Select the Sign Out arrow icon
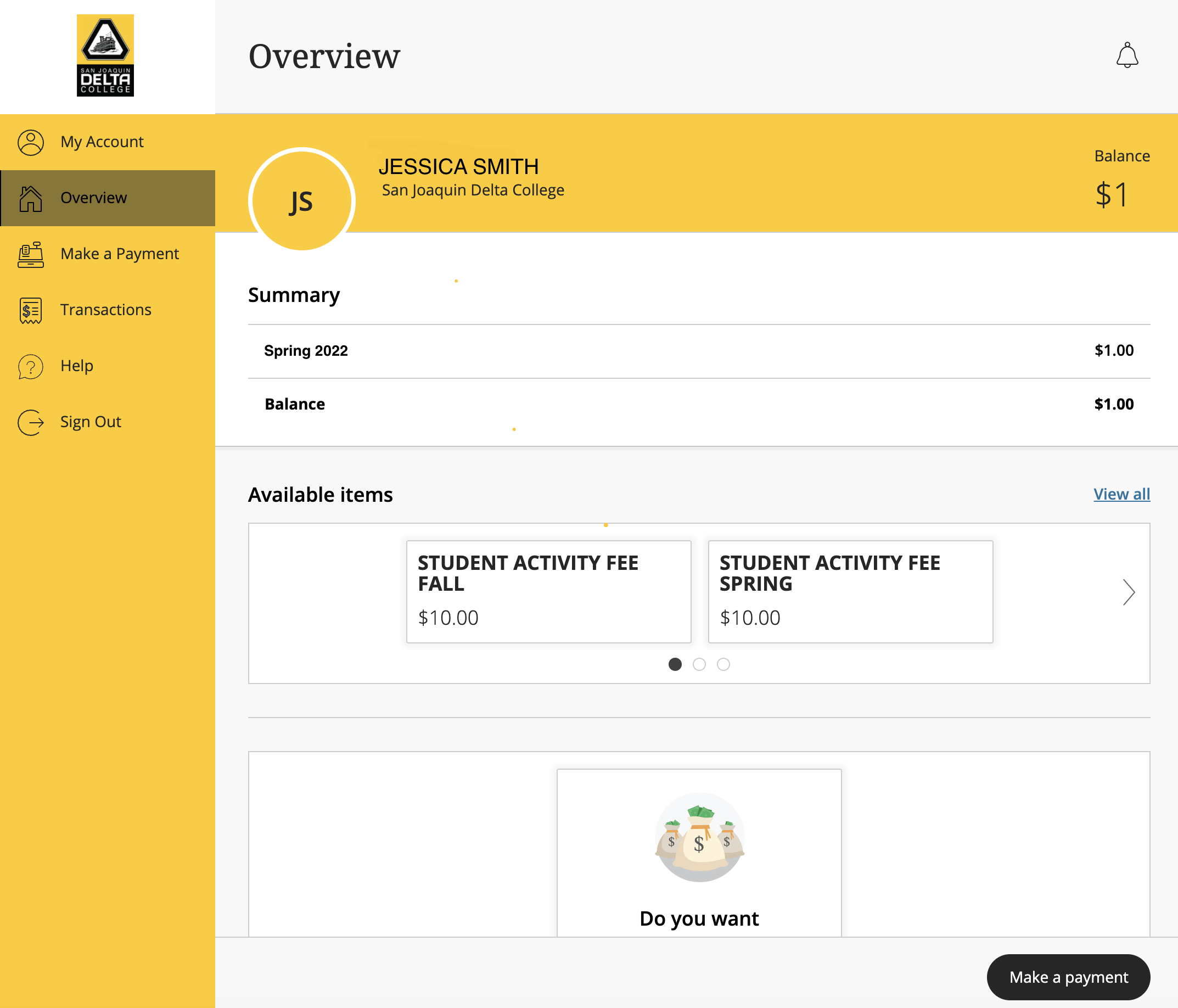This screenshot has height=1008, width=1178. [x=30, y=422]
